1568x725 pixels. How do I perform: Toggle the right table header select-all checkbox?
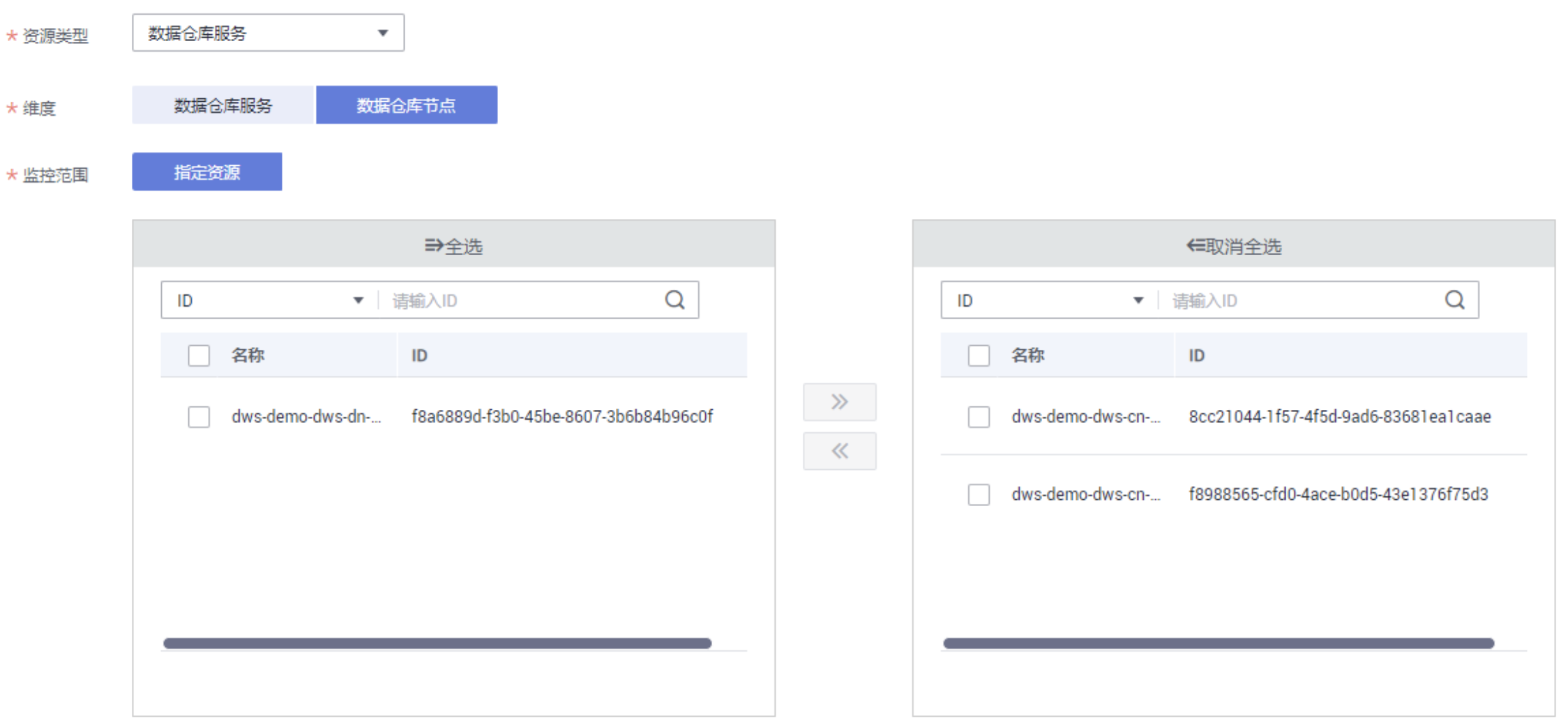point(979,356)
